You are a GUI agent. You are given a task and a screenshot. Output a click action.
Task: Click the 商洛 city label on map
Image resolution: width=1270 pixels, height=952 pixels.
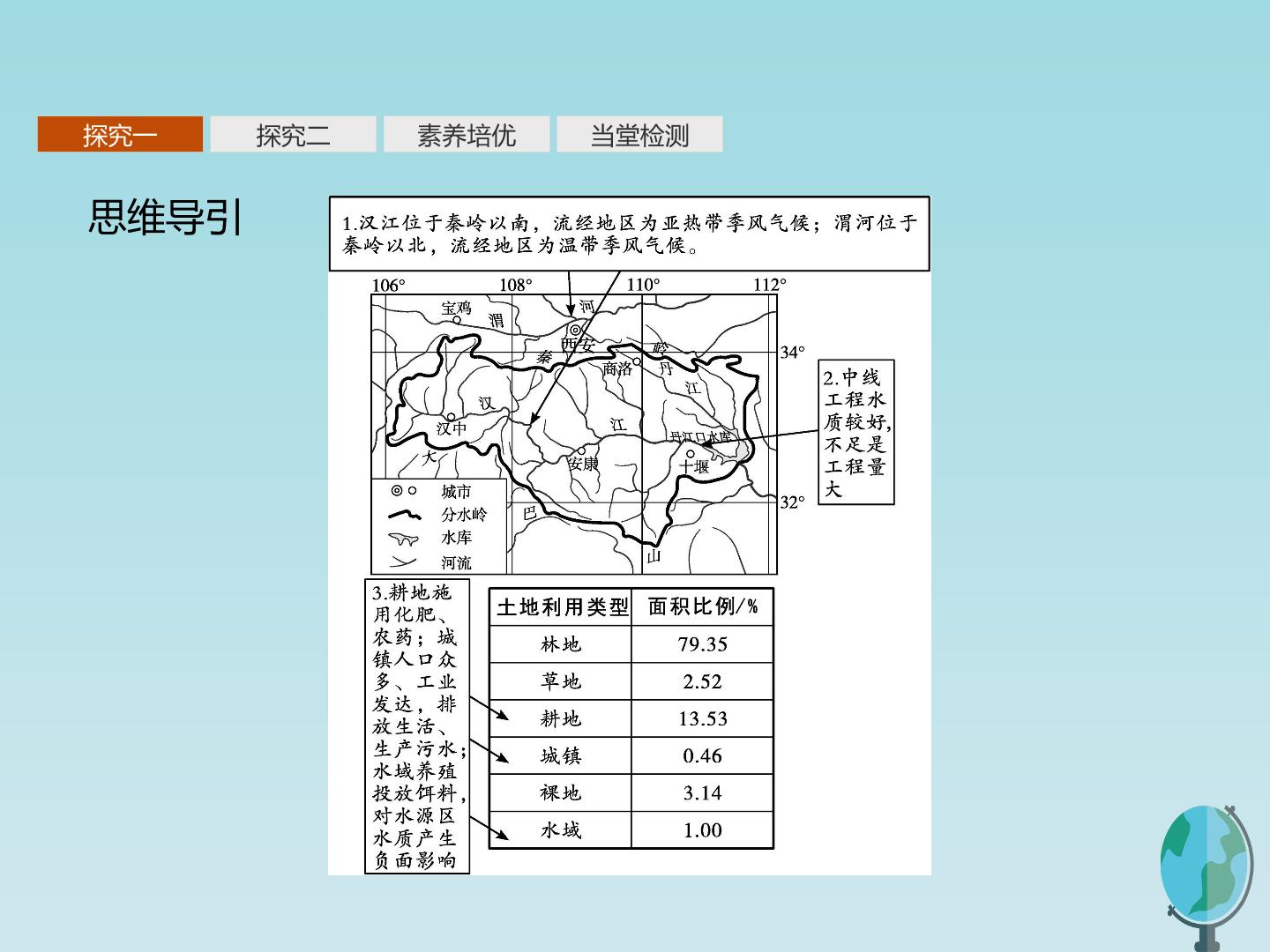pos(618,368)
